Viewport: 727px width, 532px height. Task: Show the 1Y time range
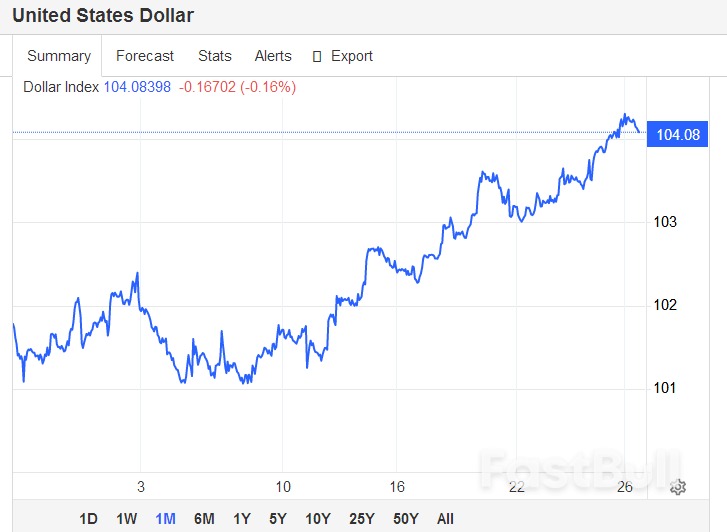pyautogui.click(x=242, y=518)
